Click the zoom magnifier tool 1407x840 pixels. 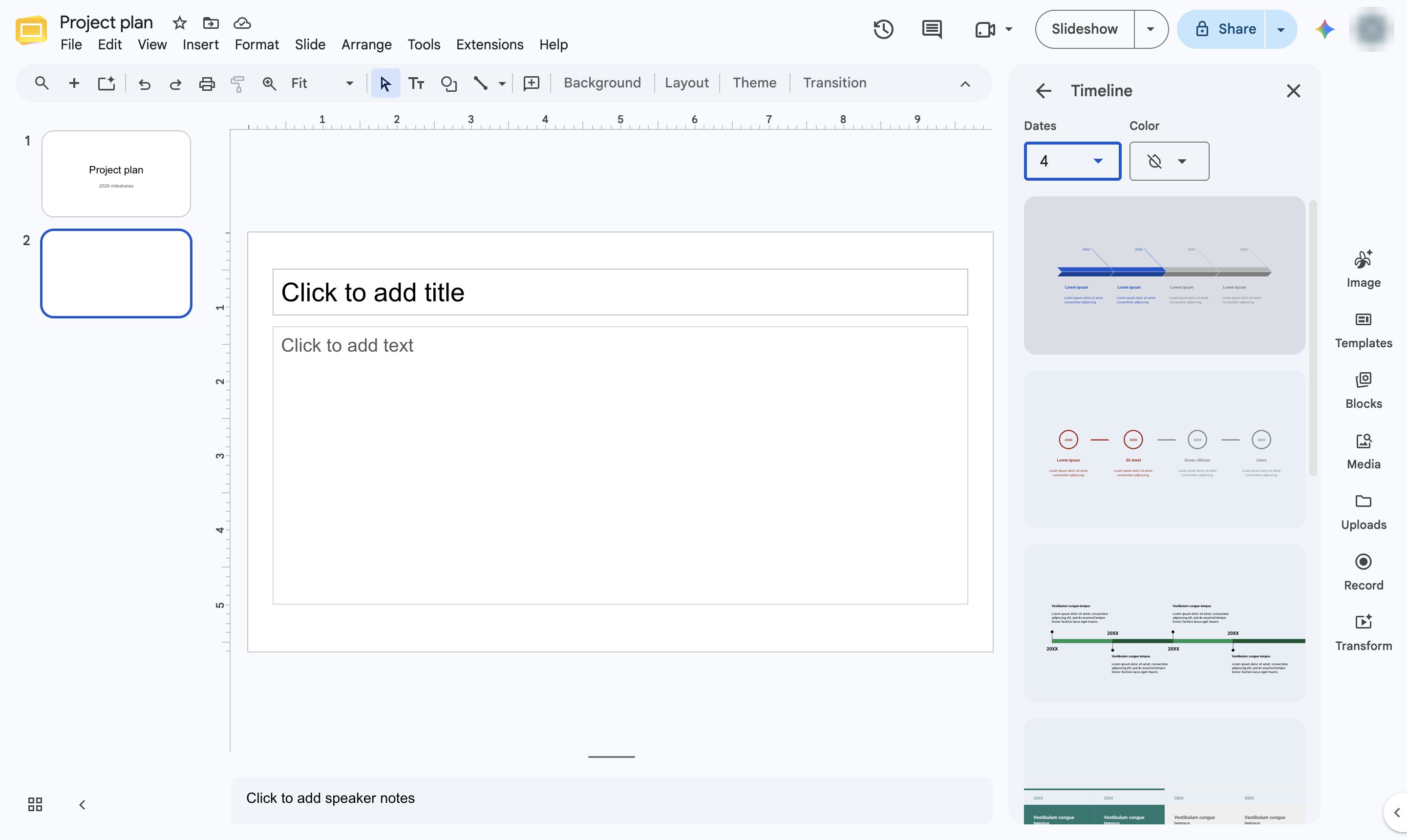tap(269, 84)
